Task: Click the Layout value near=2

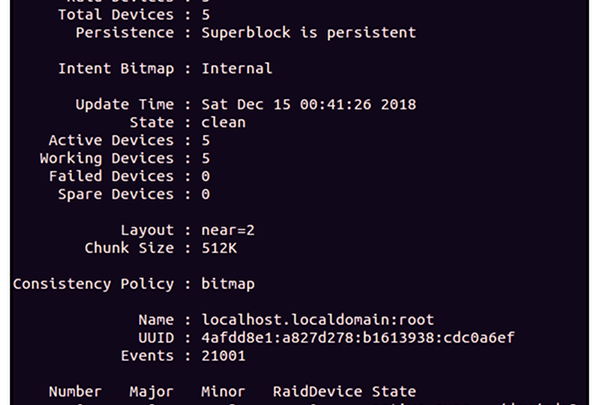Action: click(228, 230)
